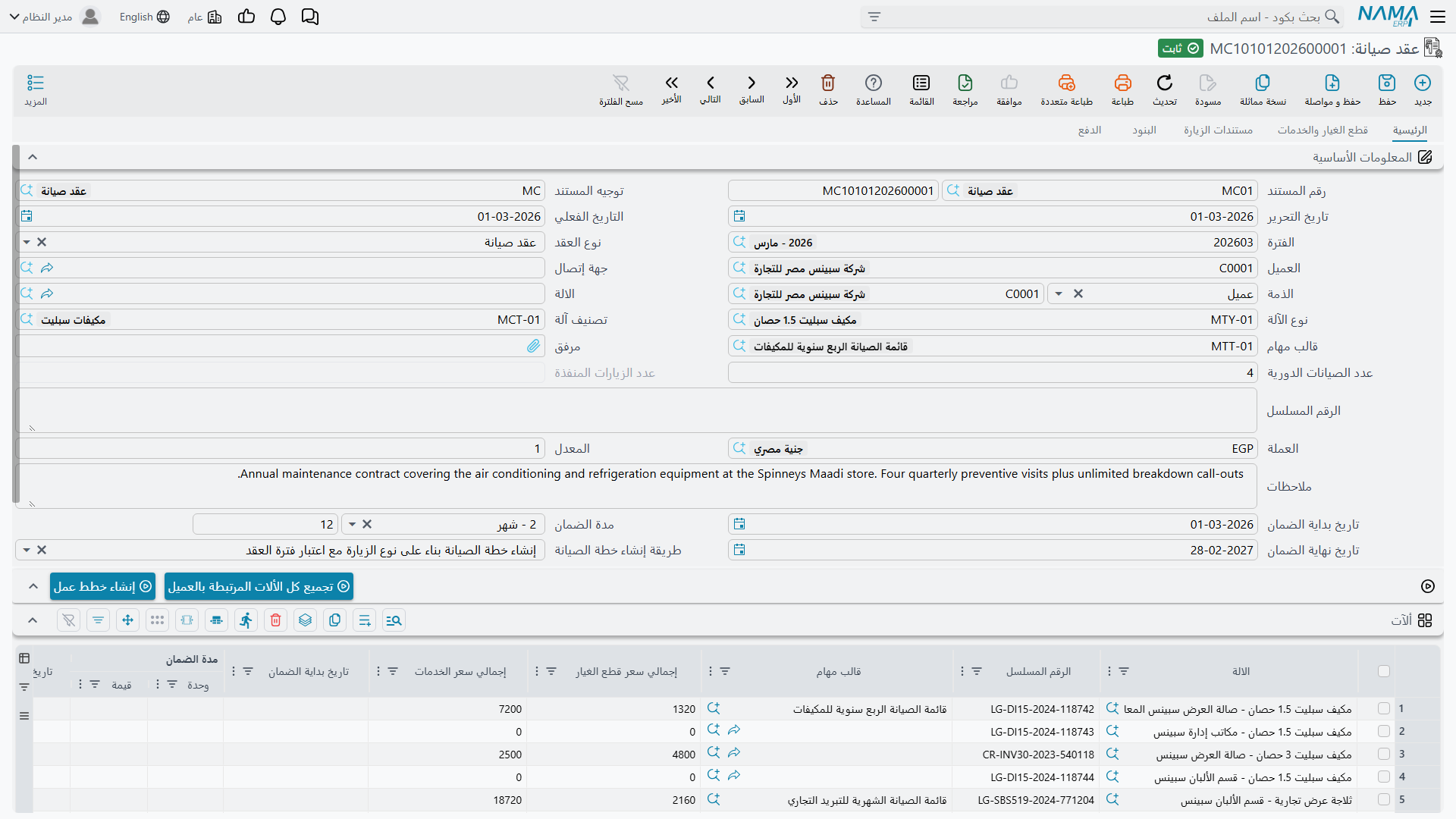Select checkbox for row 2
Viewport: 1456px width, 819px height.
1384,731
